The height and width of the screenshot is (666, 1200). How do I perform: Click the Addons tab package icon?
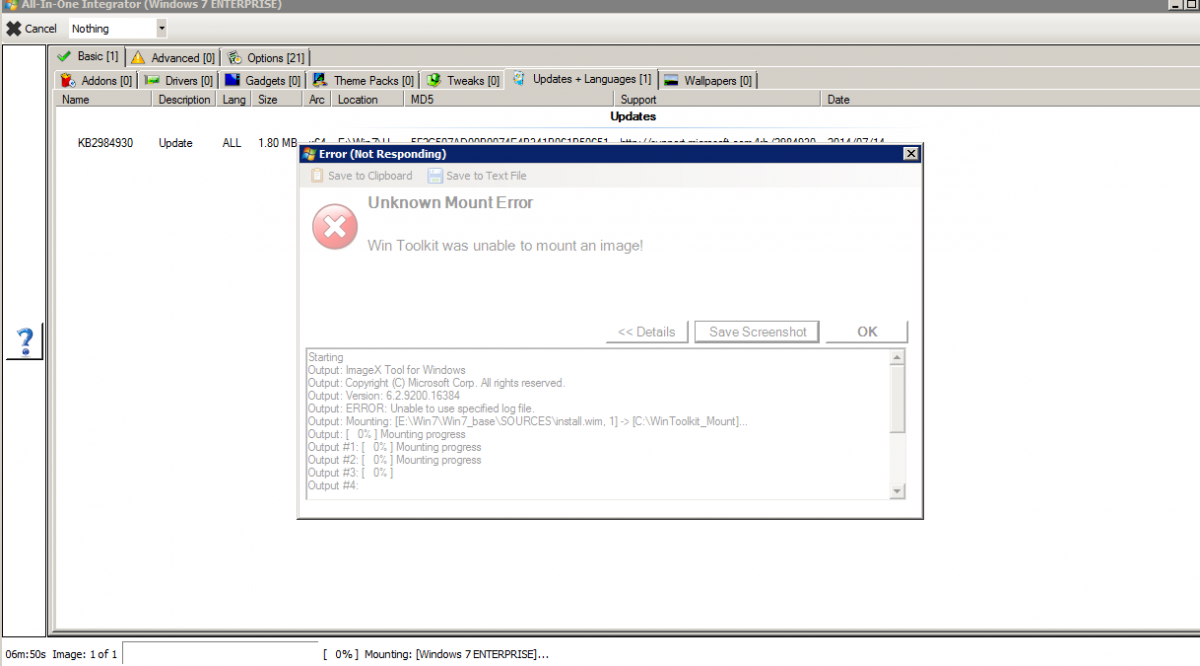pyautogui.click(x=68, y=80)
